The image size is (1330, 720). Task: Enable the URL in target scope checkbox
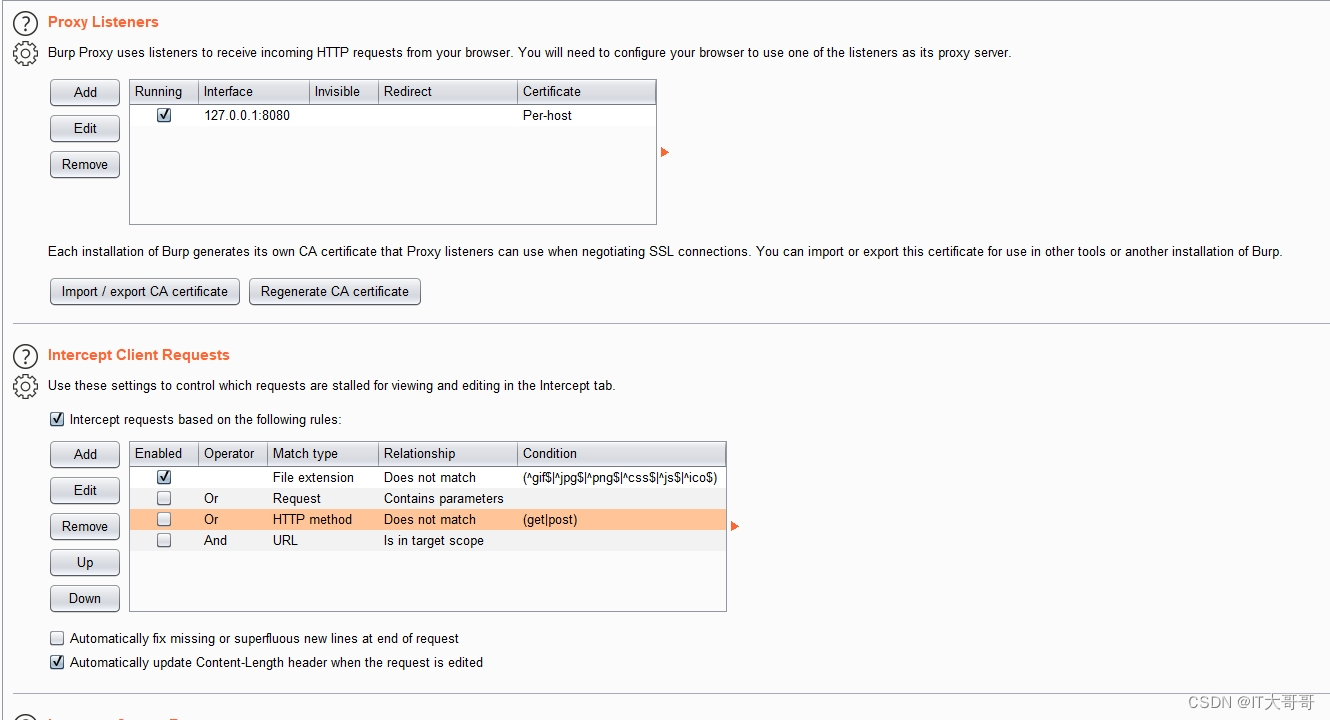(x=164, y=540)
